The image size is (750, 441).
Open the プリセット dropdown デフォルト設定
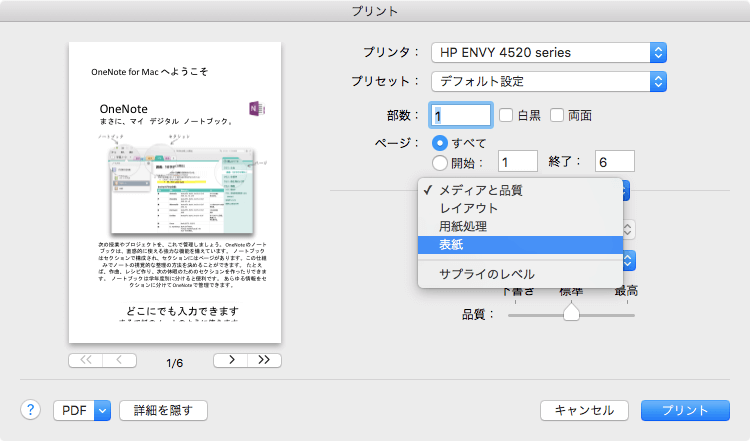click(x=549, y=82)
